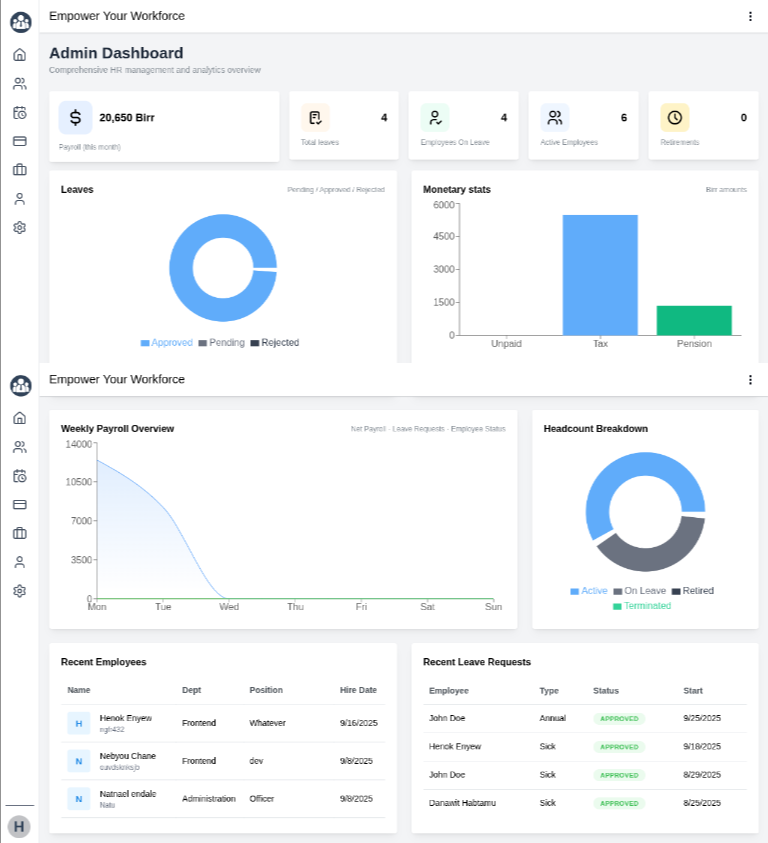Viewport: 768px width, 843px height.
Task: Toggle On Leave in Headcount legend
Action: (639, 591)
